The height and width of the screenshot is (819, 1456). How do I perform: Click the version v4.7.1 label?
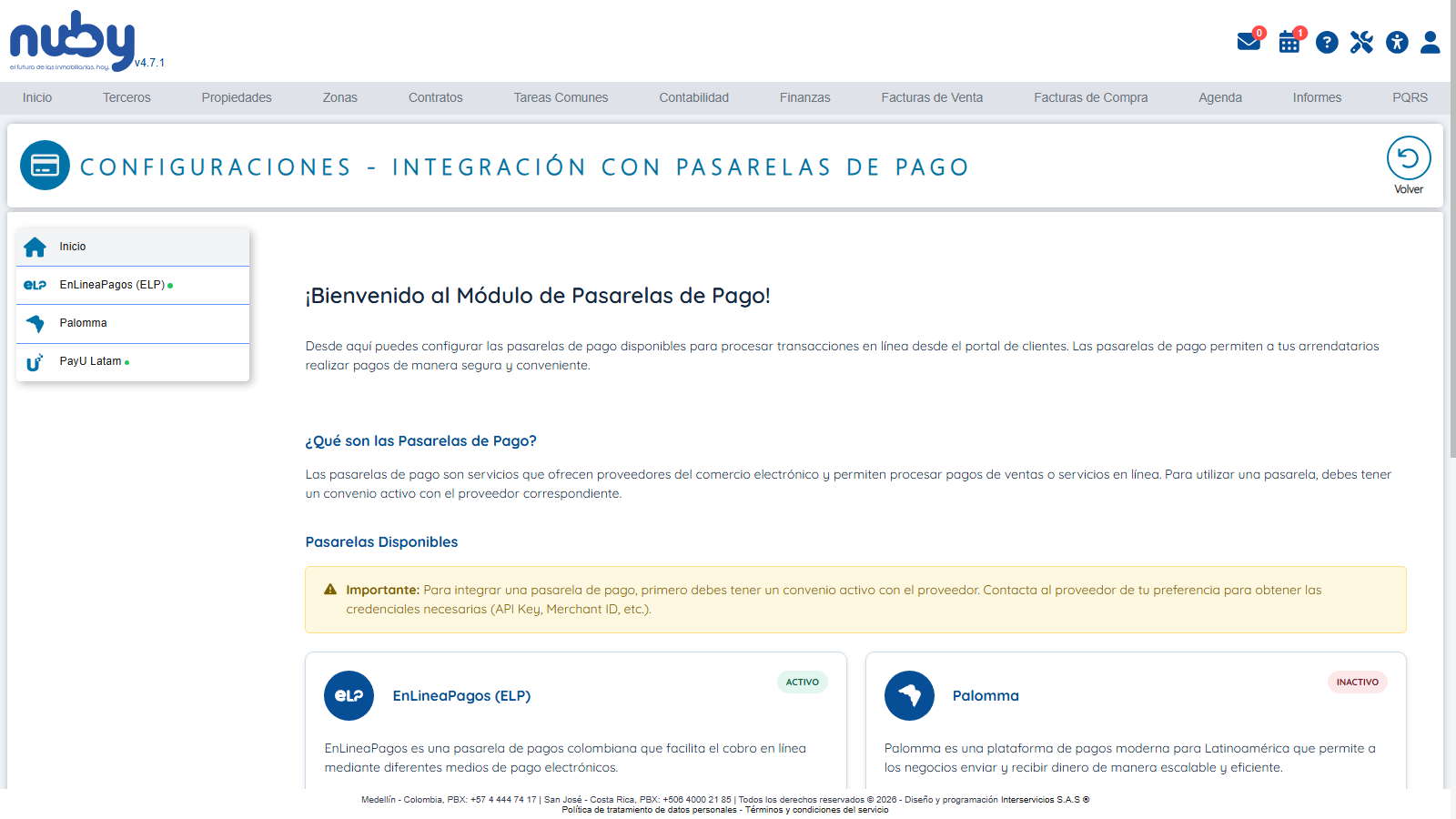(149, 63)
